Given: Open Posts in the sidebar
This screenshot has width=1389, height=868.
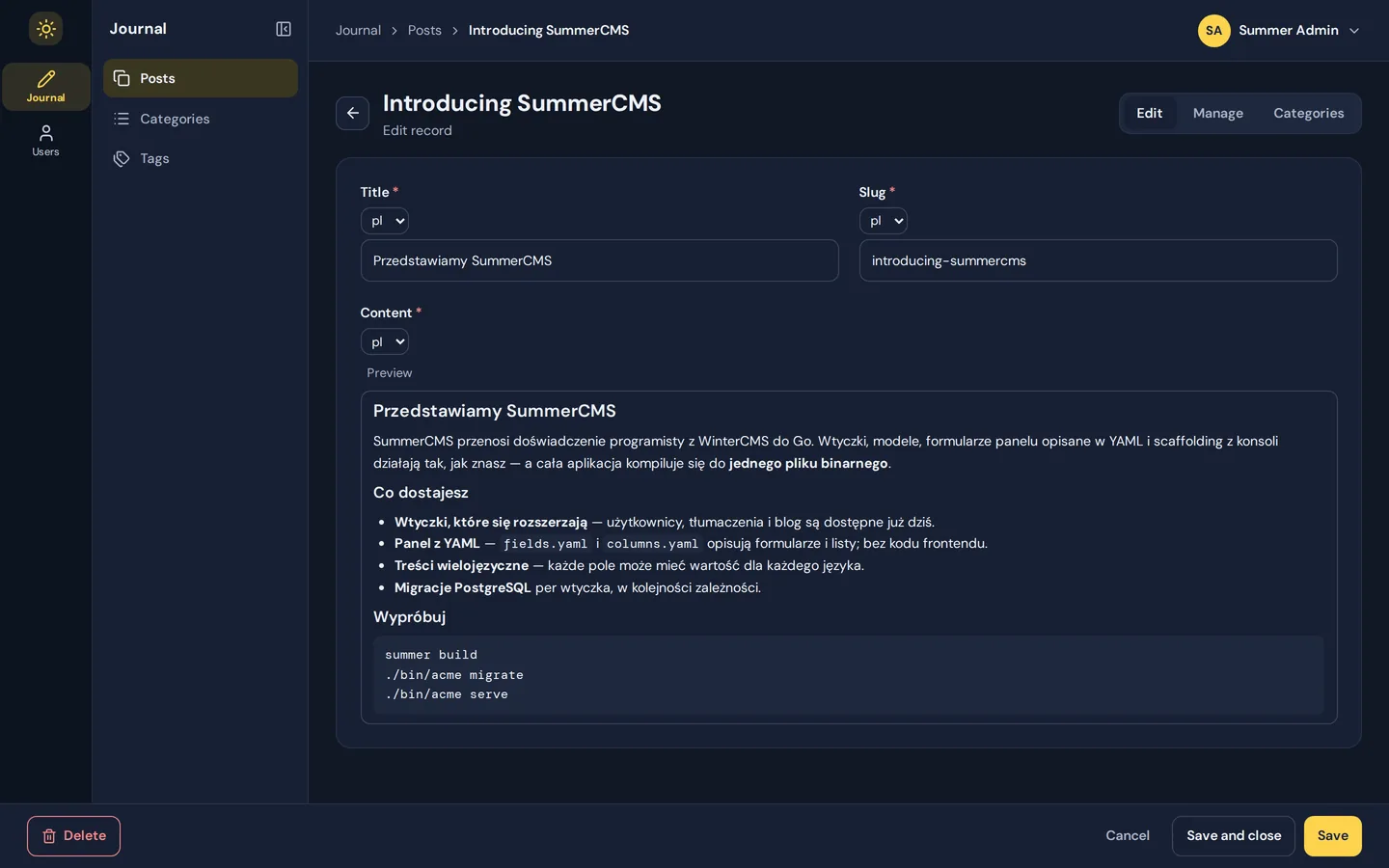Looking at the screenshot, I should (201, 78).
